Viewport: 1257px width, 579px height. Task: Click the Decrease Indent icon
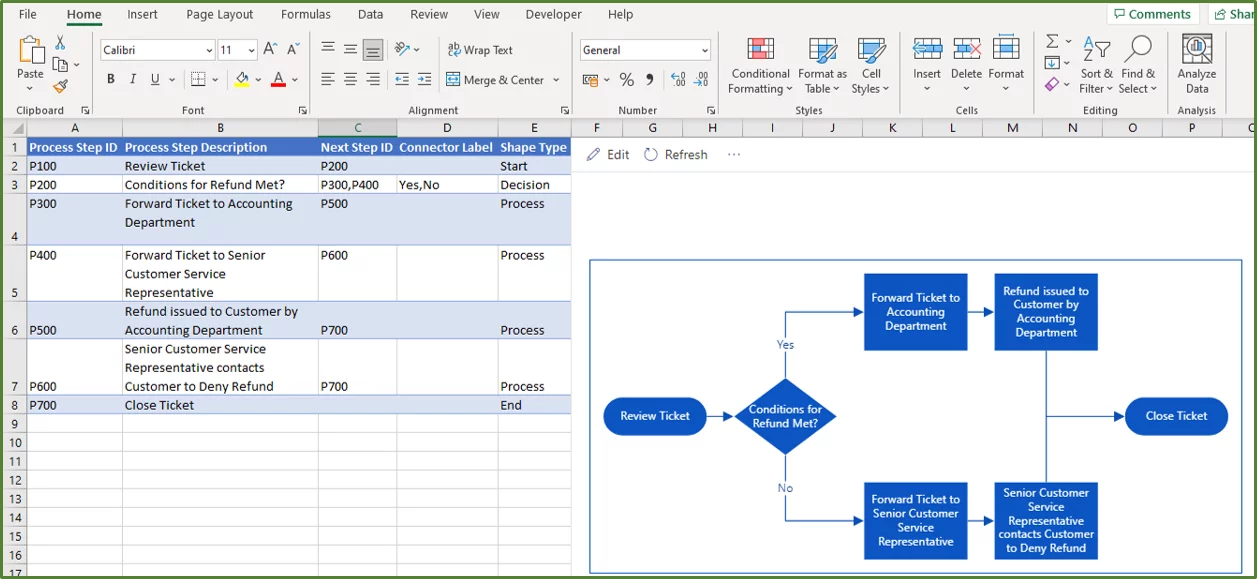[x=402, y=80]
